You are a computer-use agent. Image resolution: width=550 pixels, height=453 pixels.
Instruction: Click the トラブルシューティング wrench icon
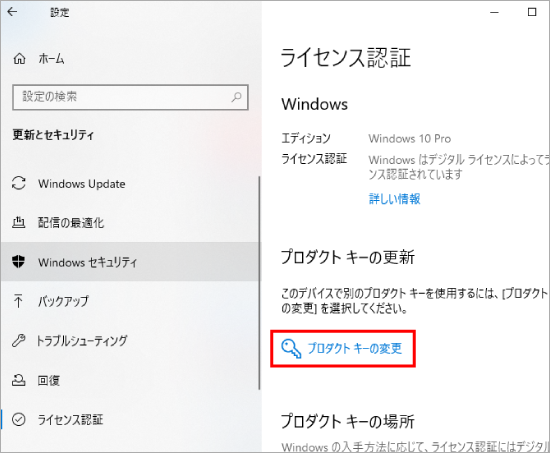coord(19,340)
